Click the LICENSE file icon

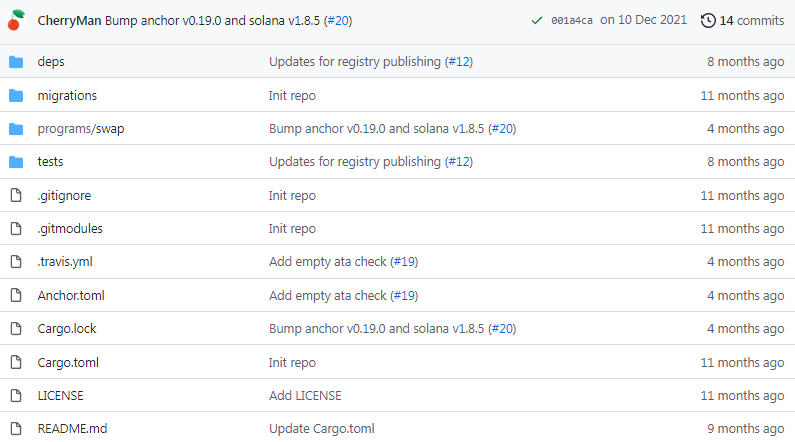coord(16,395)
